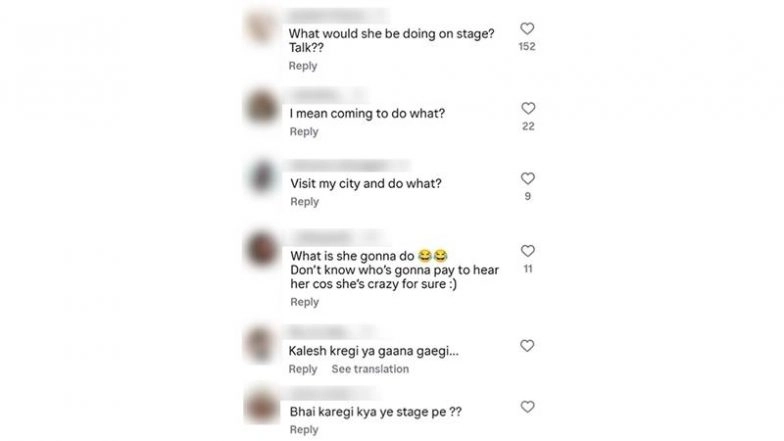Reply to "What would she be doing on stage"
784x441 pixels.
(x=302, y=66)
